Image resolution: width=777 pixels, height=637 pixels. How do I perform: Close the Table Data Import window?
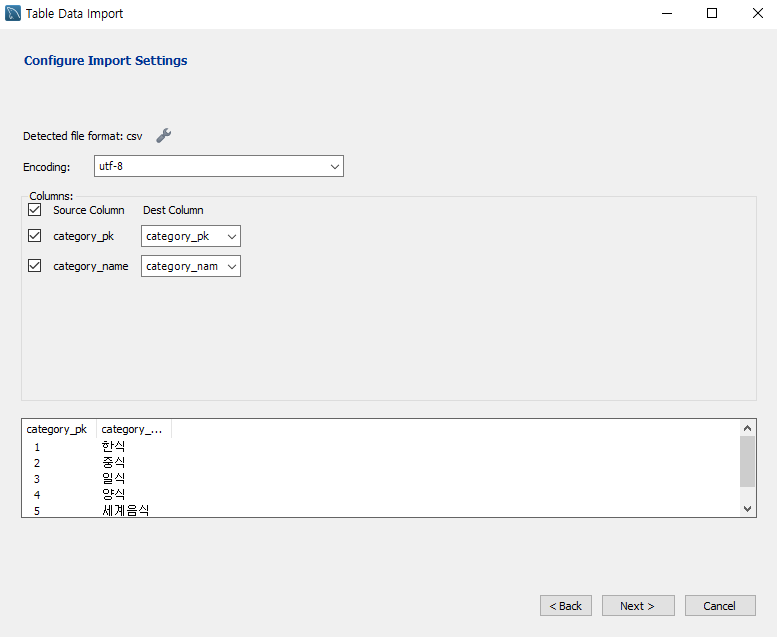[758, 13]
